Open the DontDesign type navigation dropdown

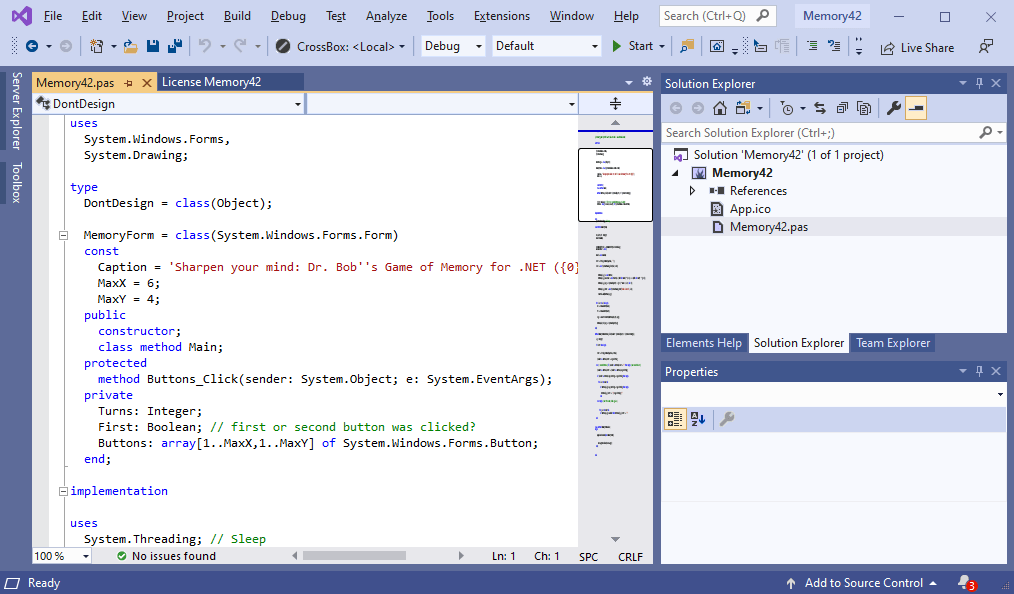(168, 104)
